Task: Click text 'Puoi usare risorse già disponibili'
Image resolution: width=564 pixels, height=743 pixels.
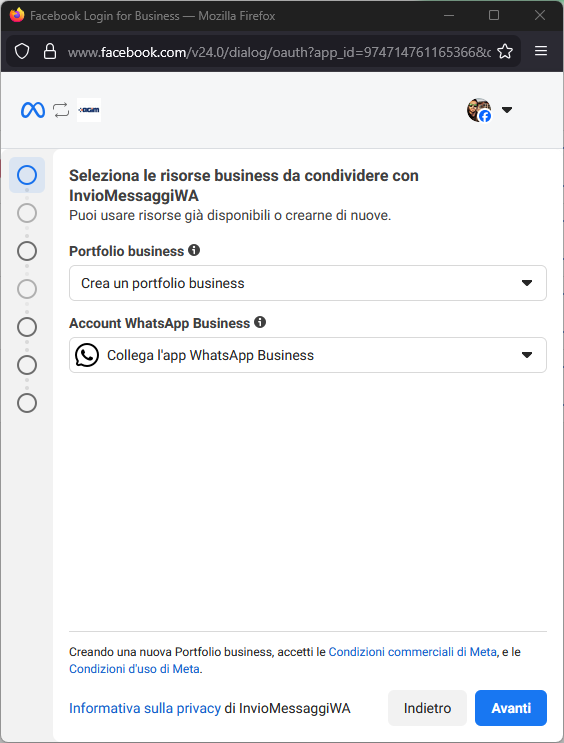Action: tap(230, 215)
